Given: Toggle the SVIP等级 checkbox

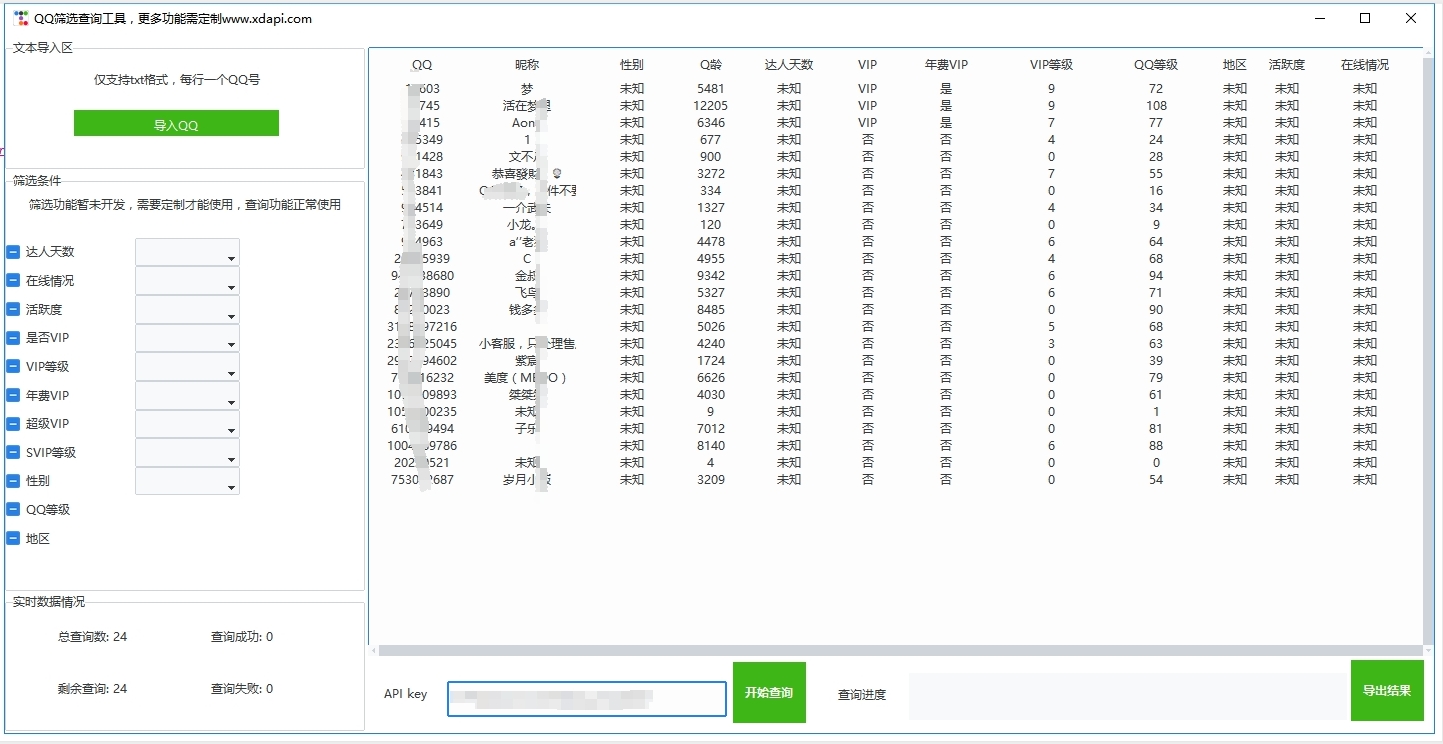Looking at the screenshot, I should [13, 452].
